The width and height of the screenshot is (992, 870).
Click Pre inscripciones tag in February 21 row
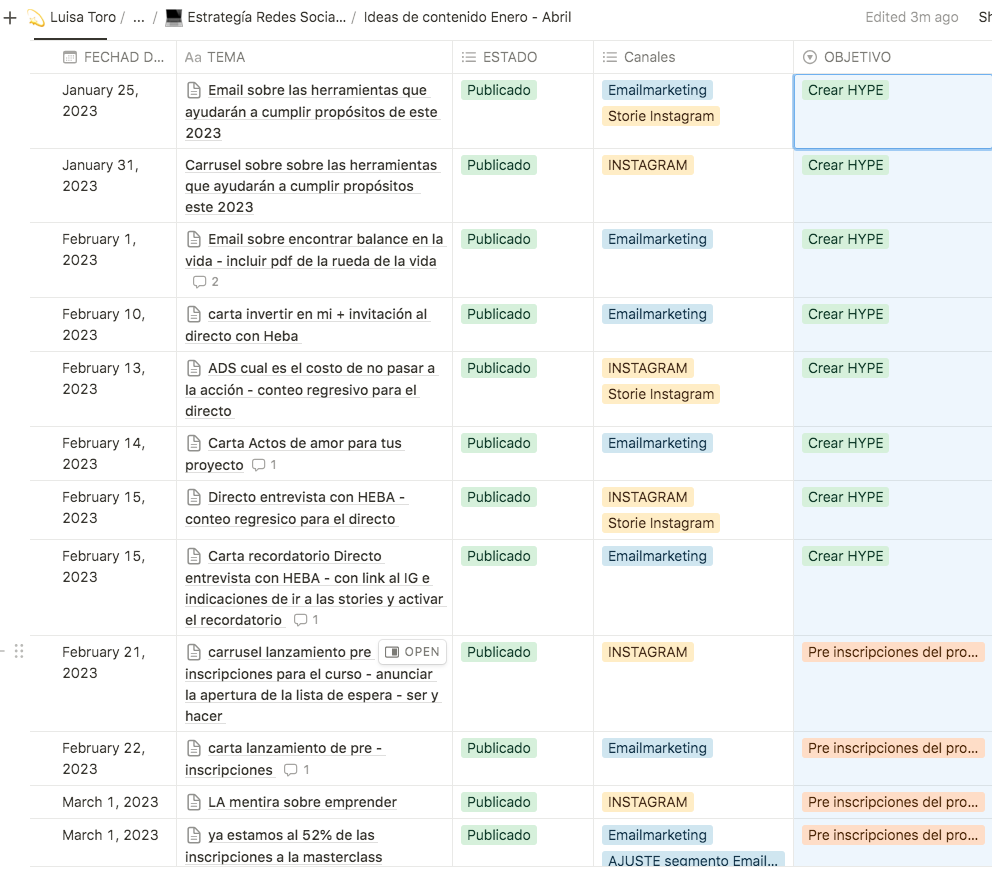(893, 652)
